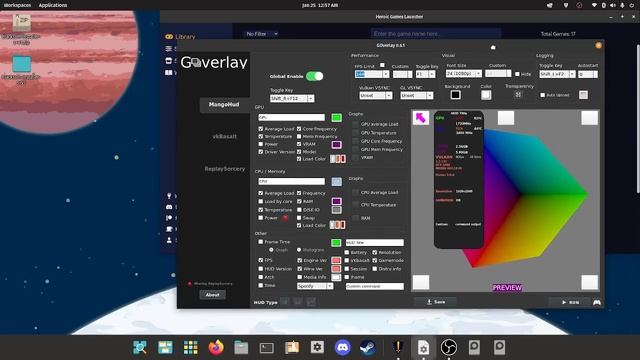Open the ZIP file on the desktop
Screen dimensions: 640x360
(21, 22)
